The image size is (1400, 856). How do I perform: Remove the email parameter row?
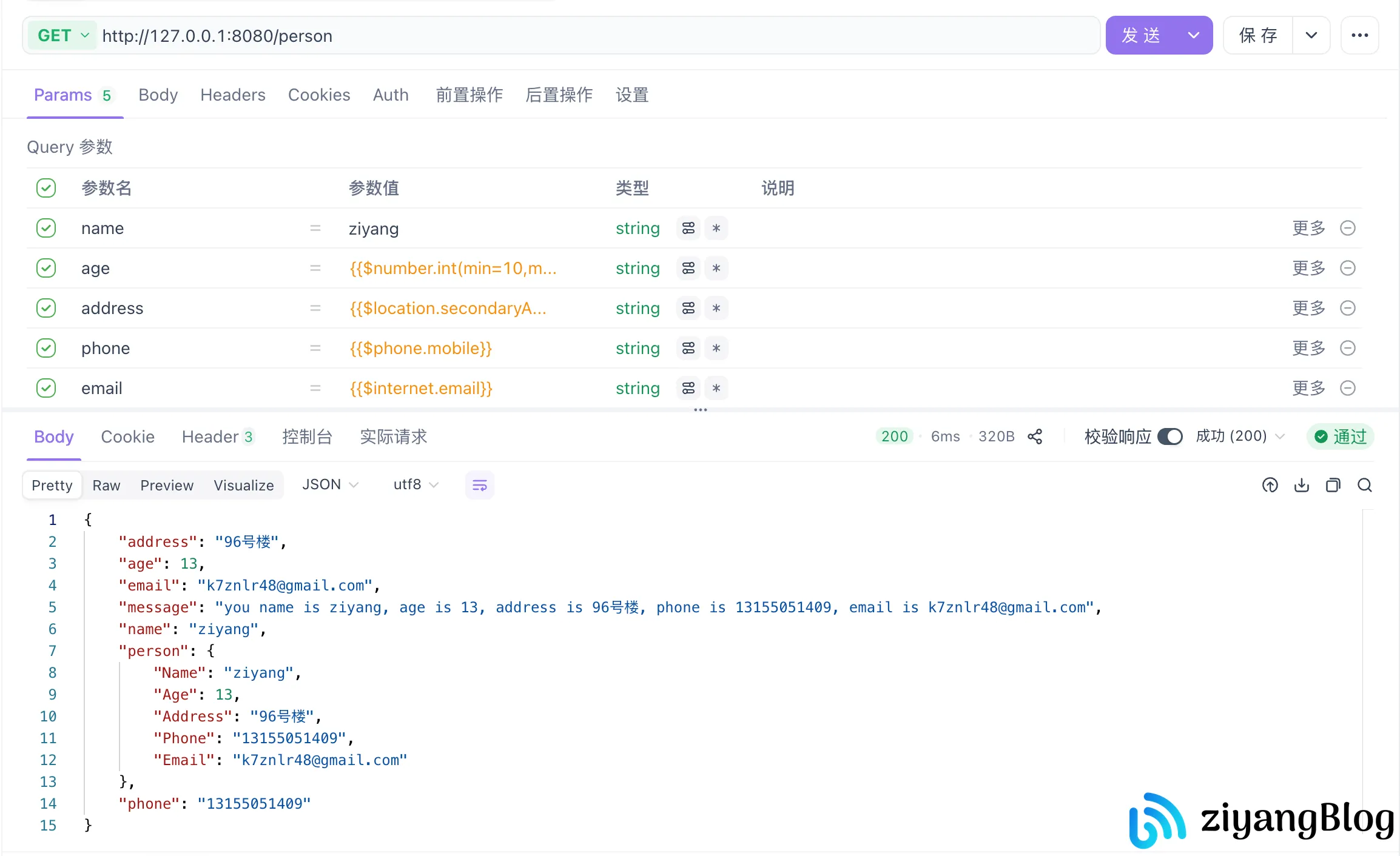(x=1347, y=388)
